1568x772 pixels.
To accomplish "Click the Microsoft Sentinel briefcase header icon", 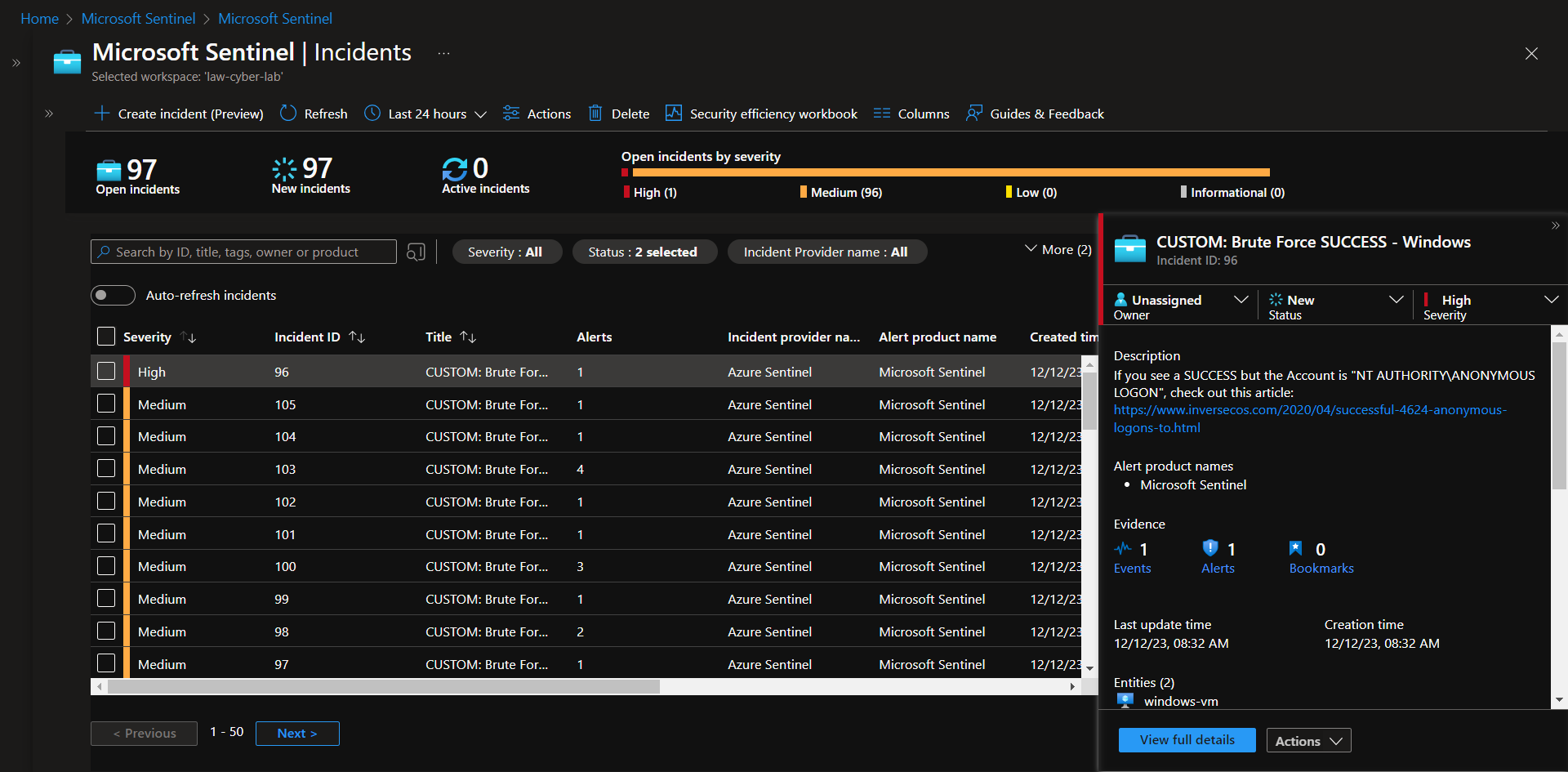I will (x=67, y=62).
